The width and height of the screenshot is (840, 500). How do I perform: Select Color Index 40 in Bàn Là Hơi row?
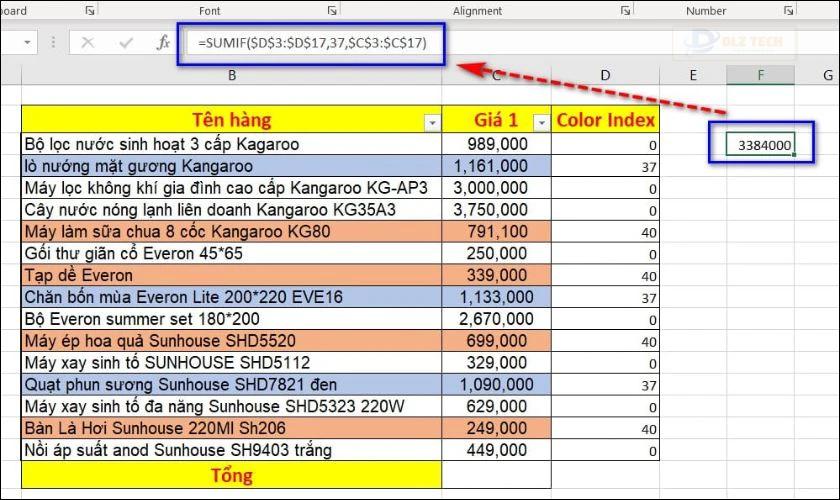[x=605, y=428]
